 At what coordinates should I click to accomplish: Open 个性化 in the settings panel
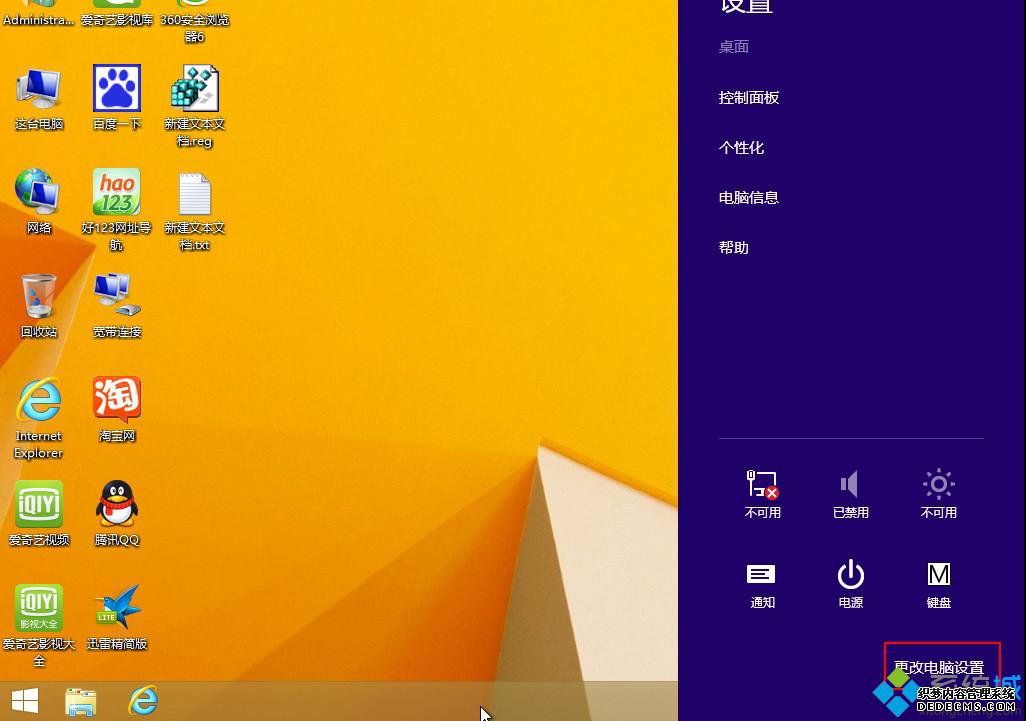(741, 148)
